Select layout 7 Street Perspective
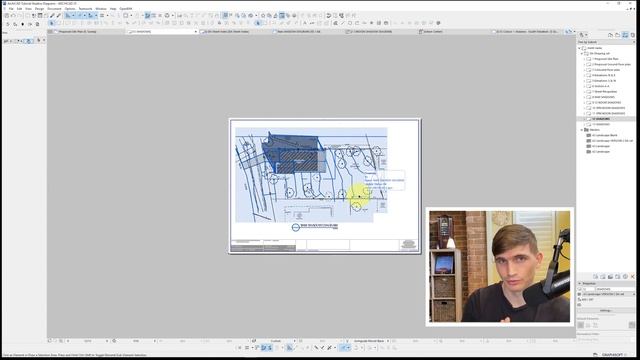The width and height of the screenshot is (640, 360). [x=604, y=91]
